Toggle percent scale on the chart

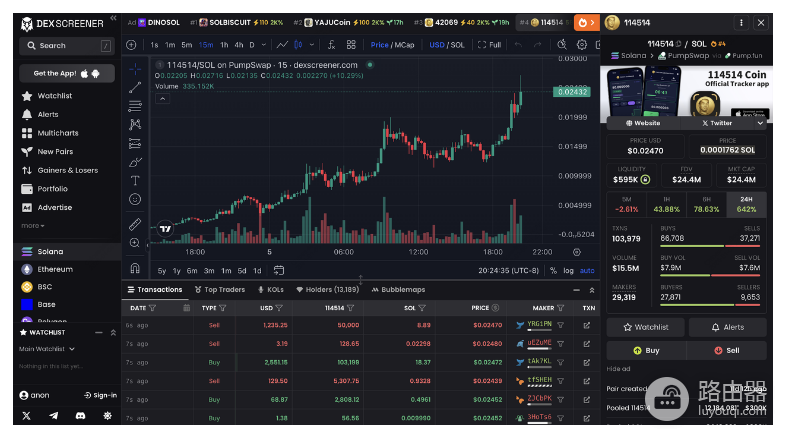[x=553, y=270]
